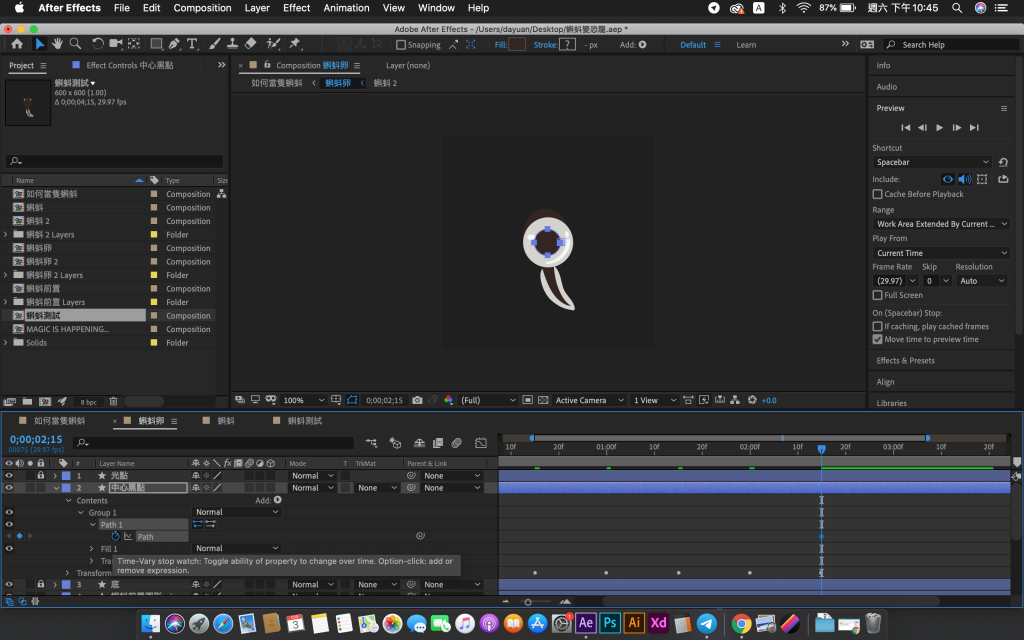Hide the 光點 layer with its eye icon
Viewport: 1024px width, 640px height.
[9, 476]
